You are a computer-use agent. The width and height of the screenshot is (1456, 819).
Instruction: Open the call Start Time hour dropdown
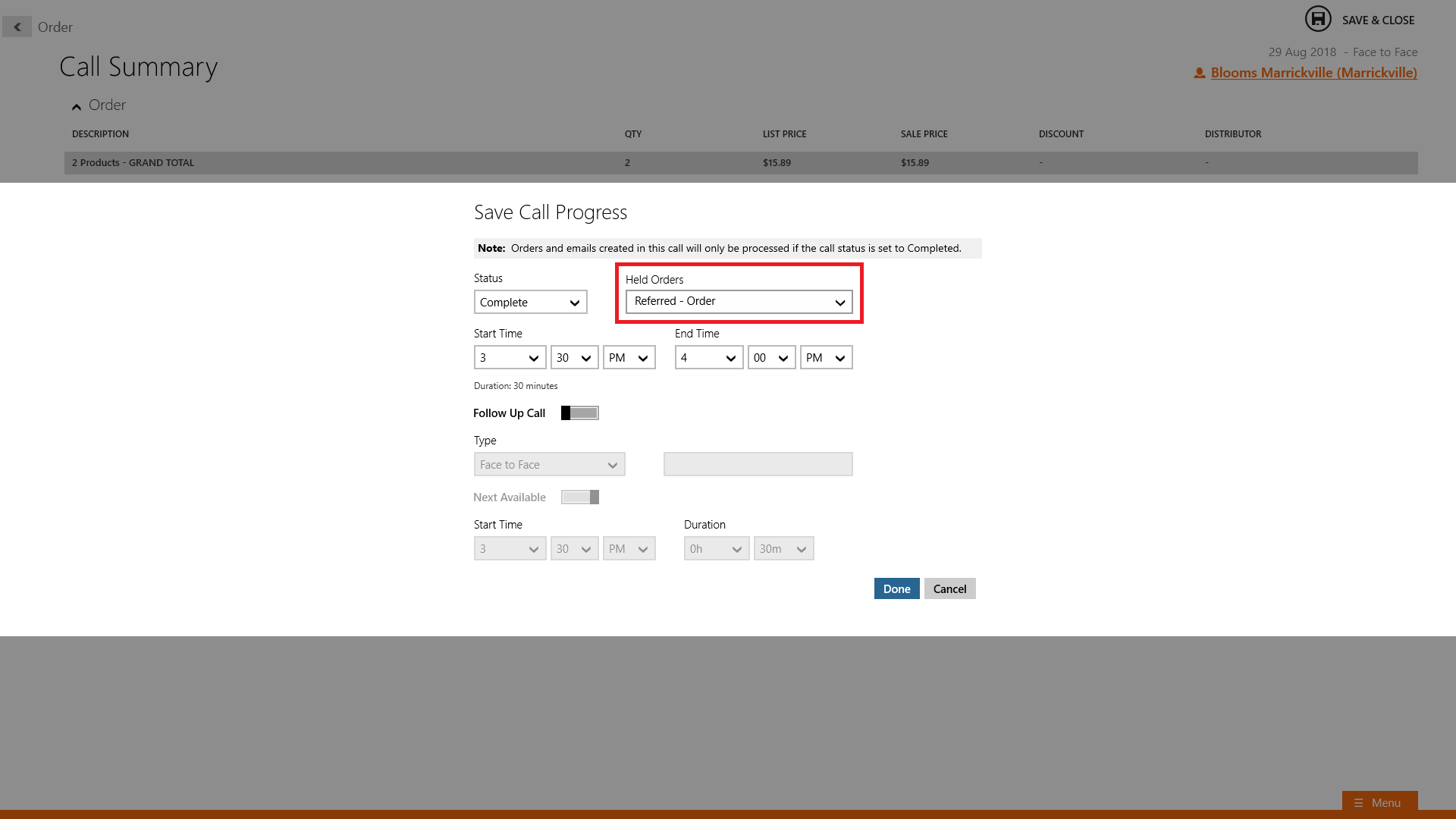point(510,358)
